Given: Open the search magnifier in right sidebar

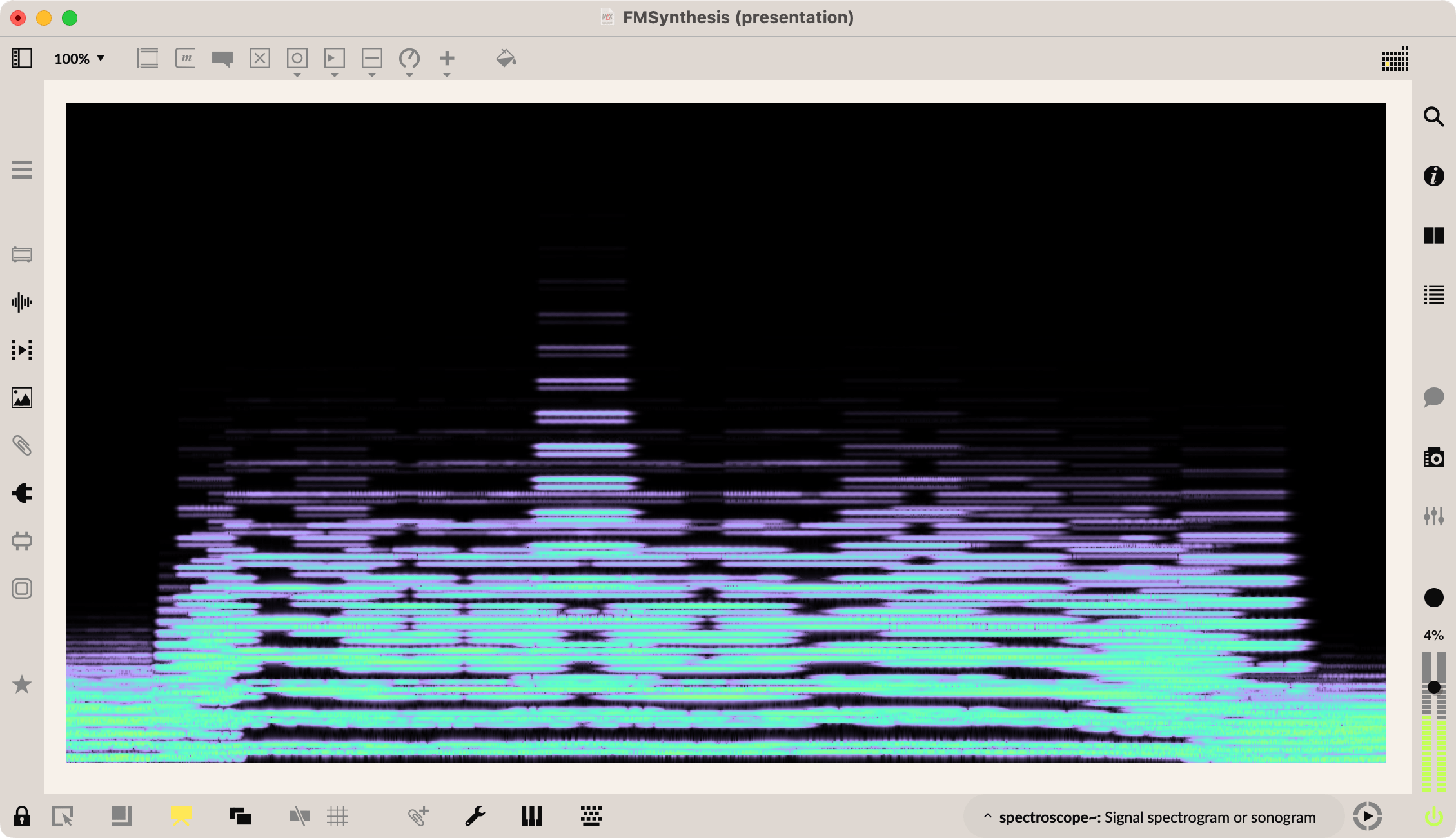Looking at the screenshot, I should (x=1433, y=117).
